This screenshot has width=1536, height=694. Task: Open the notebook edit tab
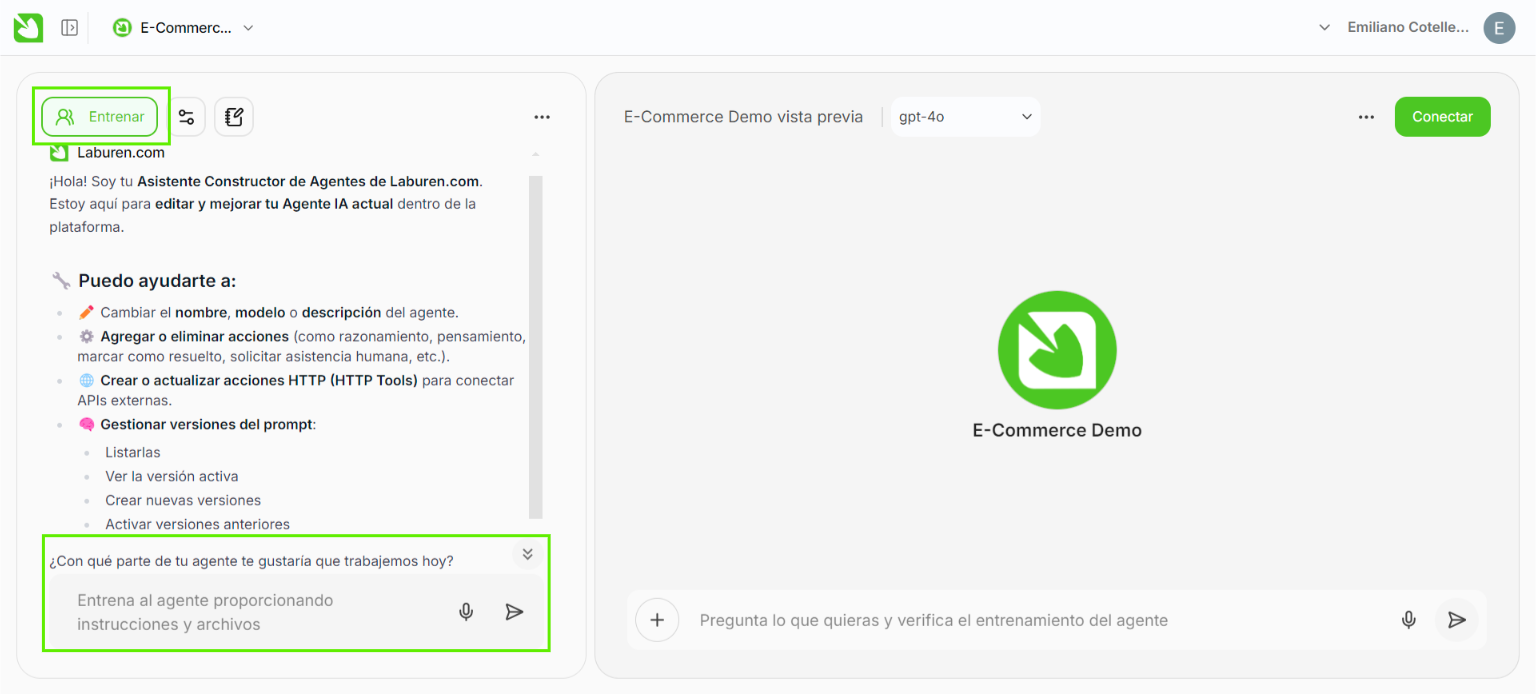click(234, 117)
